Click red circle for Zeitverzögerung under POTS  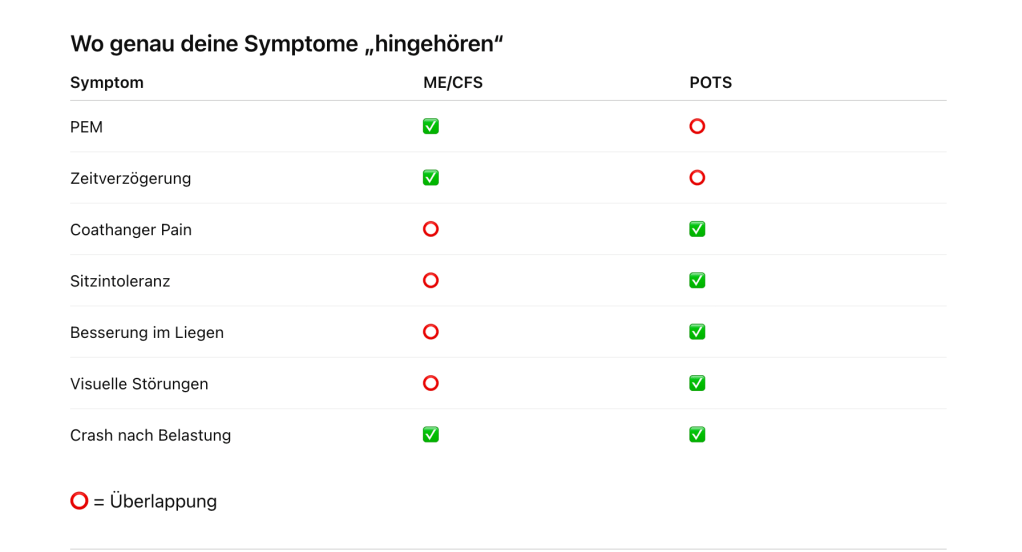click(x=697, y=178)
